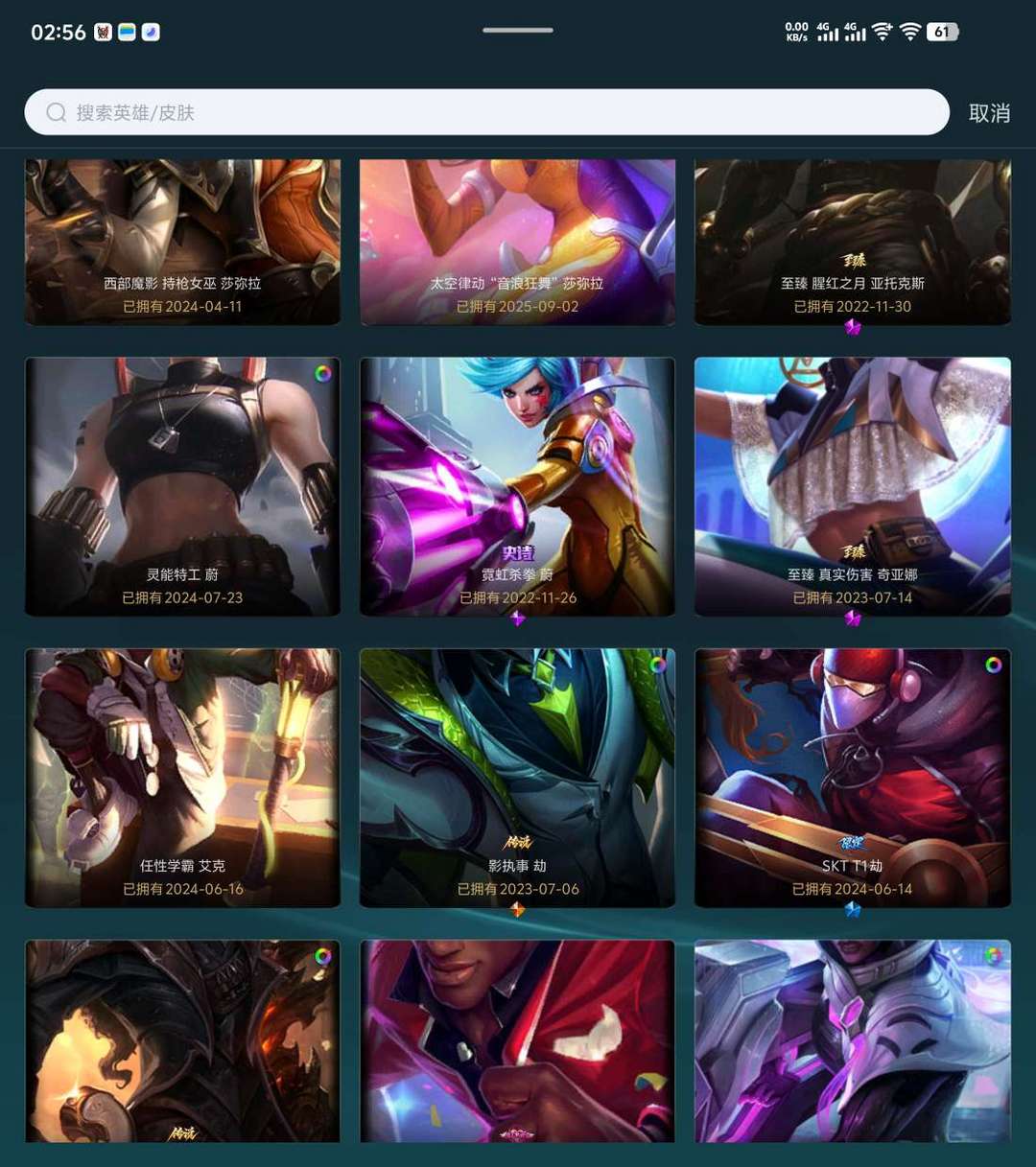Open the 西部魔影 持枪女巫 莎弥拉 skin
Viewport: 1036px width, 1167px height.
tap(182, 242)
